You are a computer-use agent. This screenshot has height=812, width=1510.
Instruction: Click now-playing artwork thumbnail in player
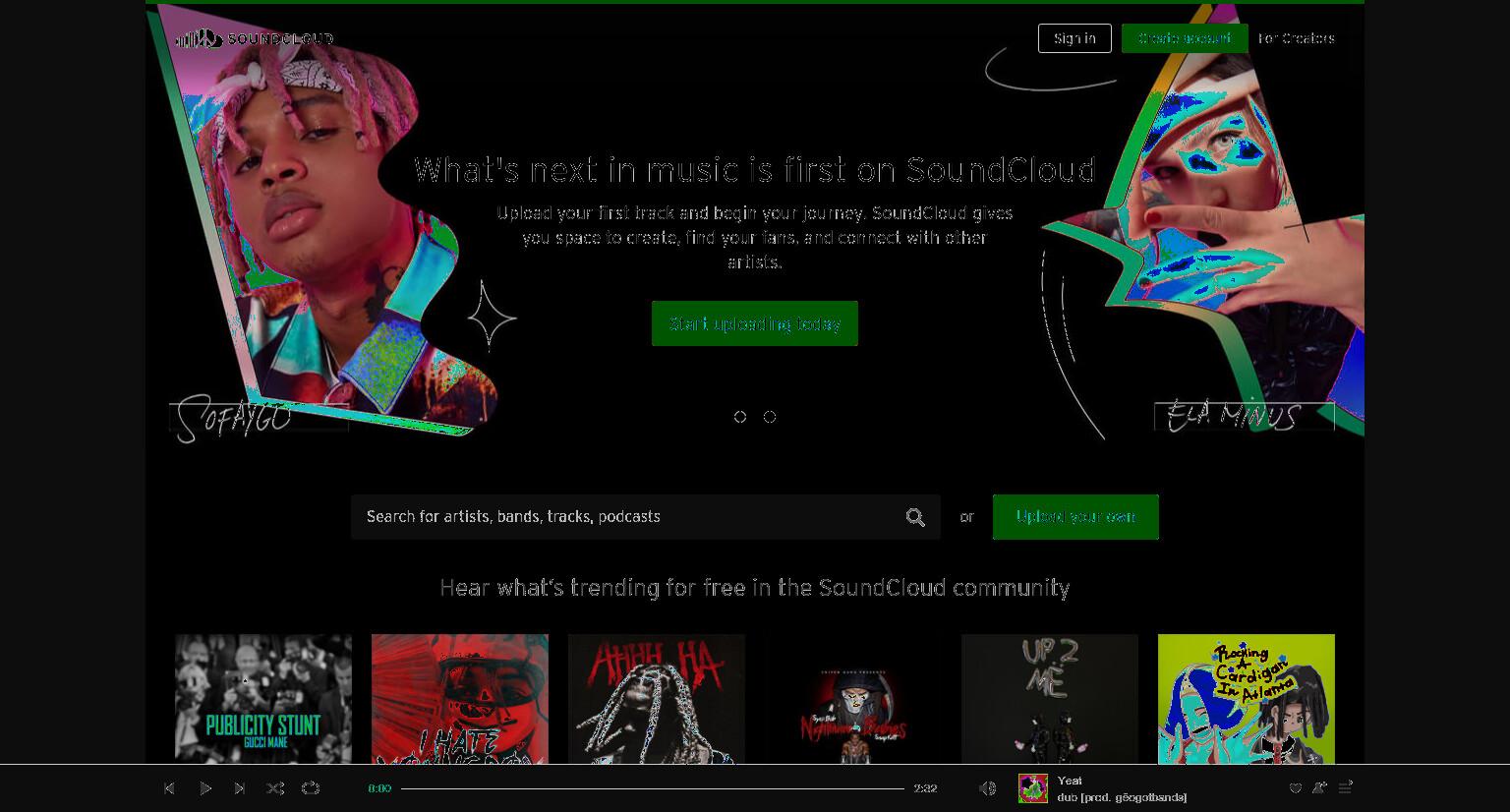coord(1033,788)
